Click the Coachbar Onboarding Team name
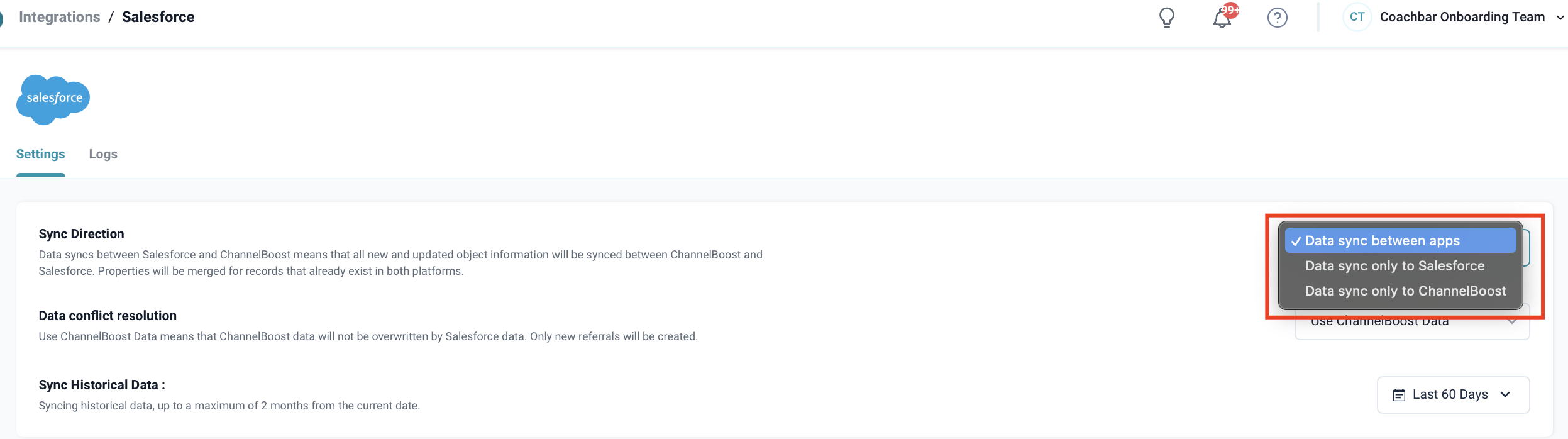 tap(1462, 17)
